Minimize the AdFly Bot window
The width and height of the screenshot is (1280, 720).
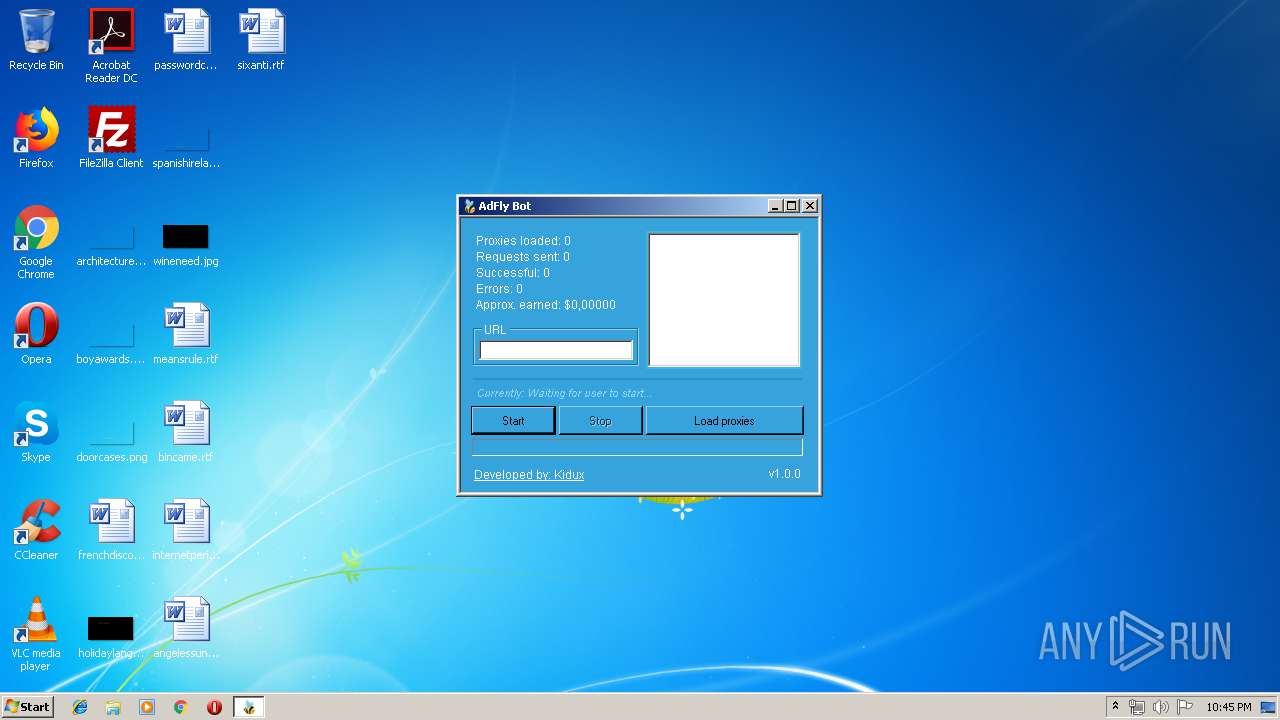click(x=775, y=206)
